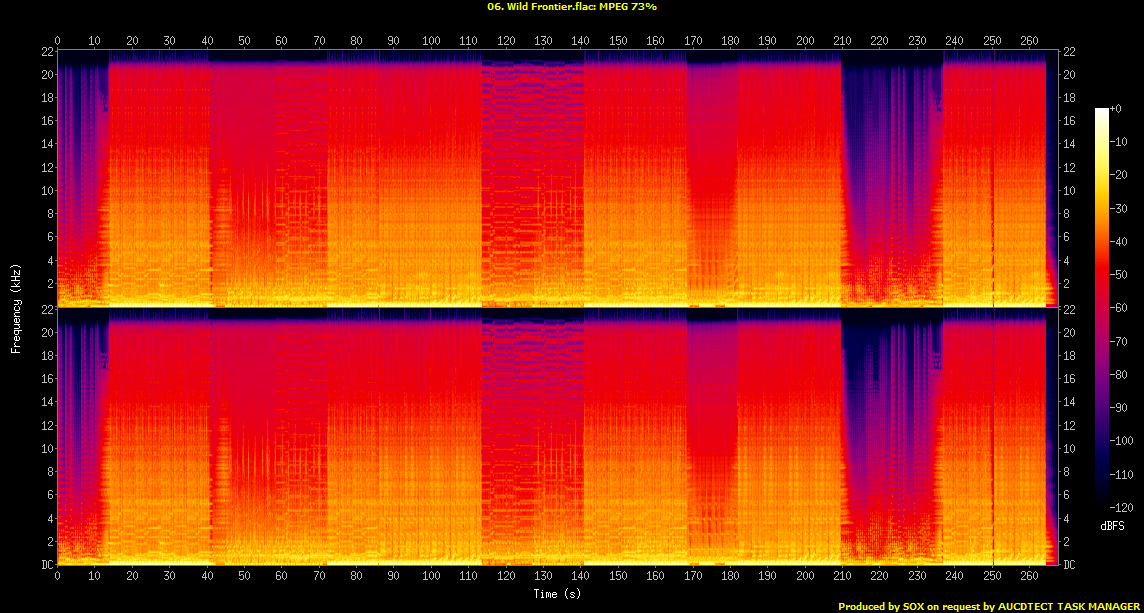Click the 'DC' label at the bottom-left axis
This screenshot has height=613, width=1144.
click(x=46, y=565)
